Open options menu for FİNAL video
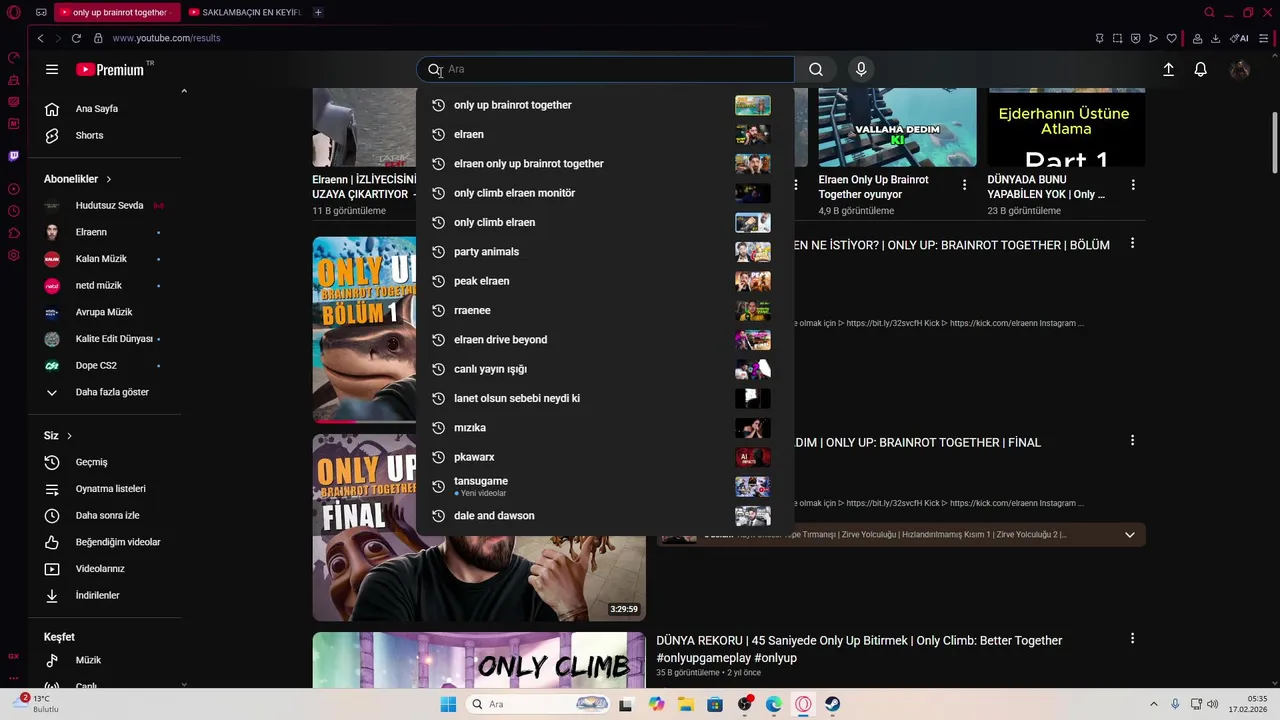Viewport: 1280px width, 720px height. click(1132, 440)
